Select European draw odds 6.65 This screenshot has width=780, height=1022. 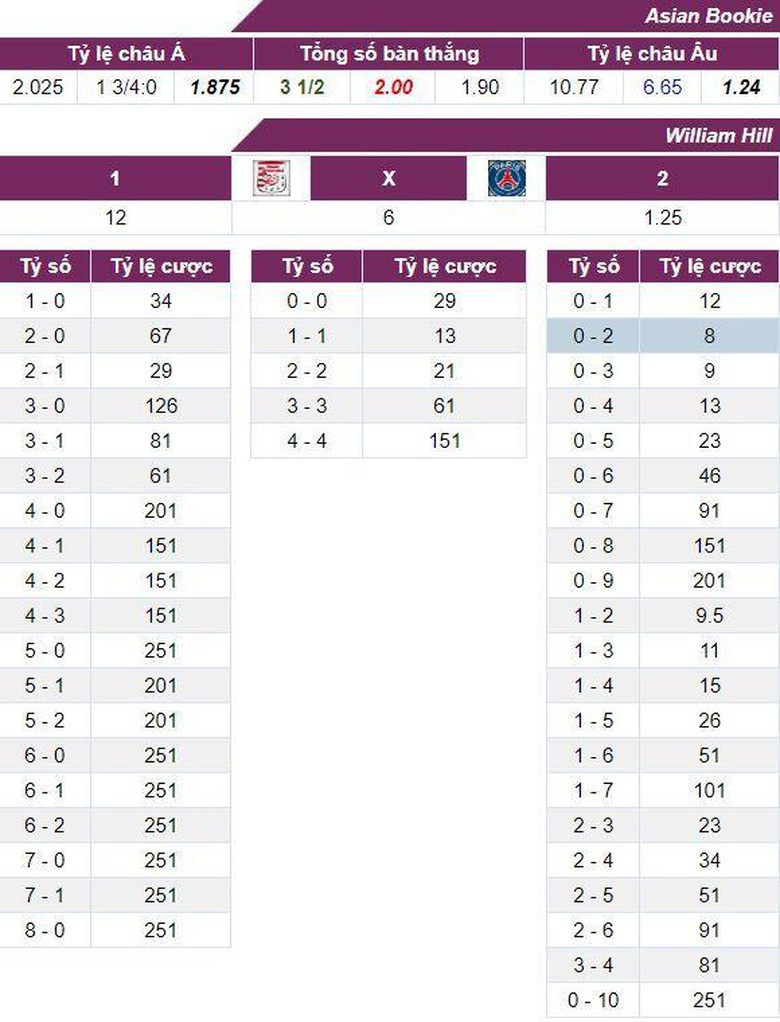662,87
